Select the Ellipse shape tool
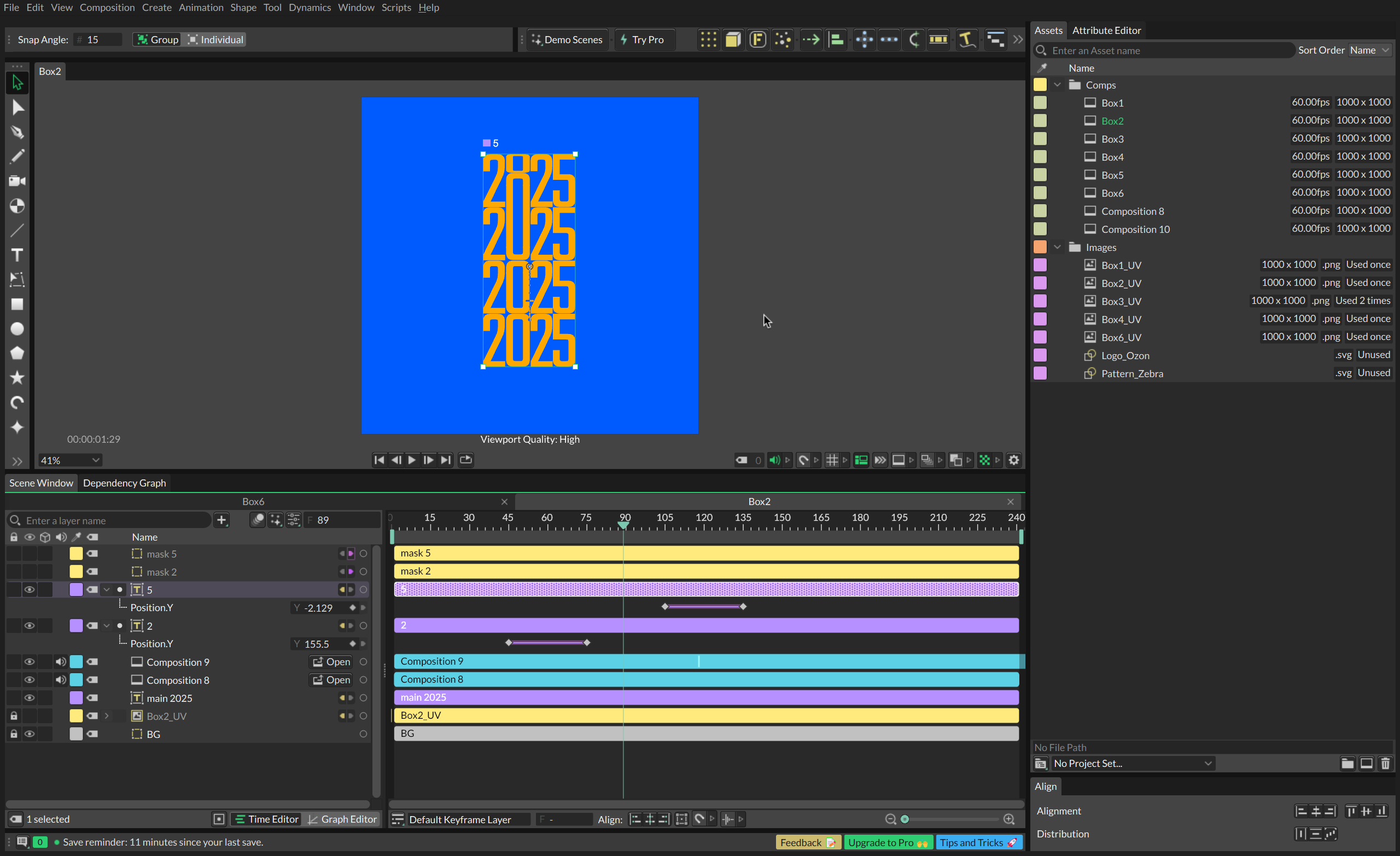 coord(17,329)
